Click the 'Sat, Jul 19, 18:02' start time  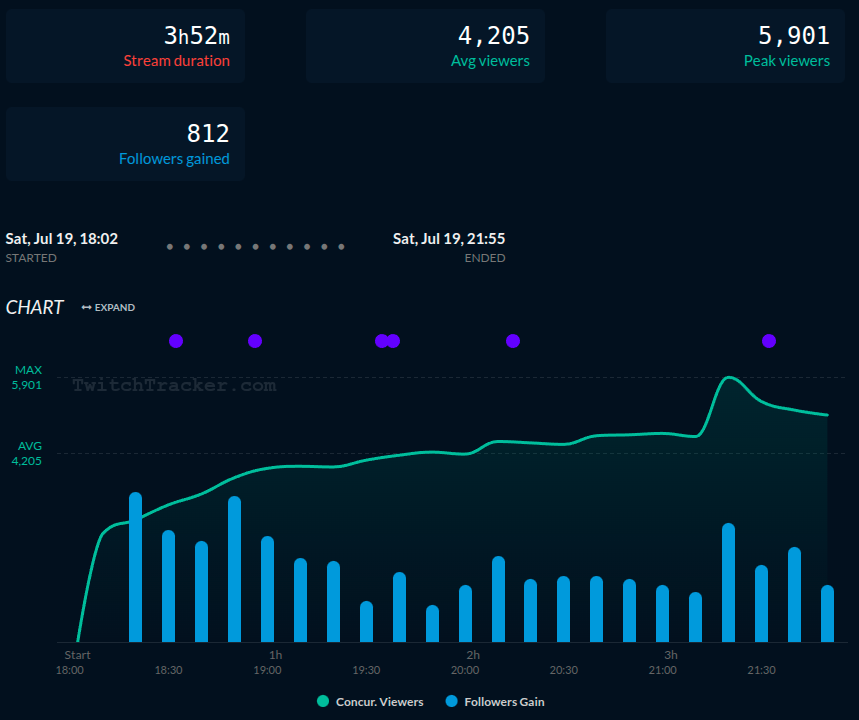61,239
